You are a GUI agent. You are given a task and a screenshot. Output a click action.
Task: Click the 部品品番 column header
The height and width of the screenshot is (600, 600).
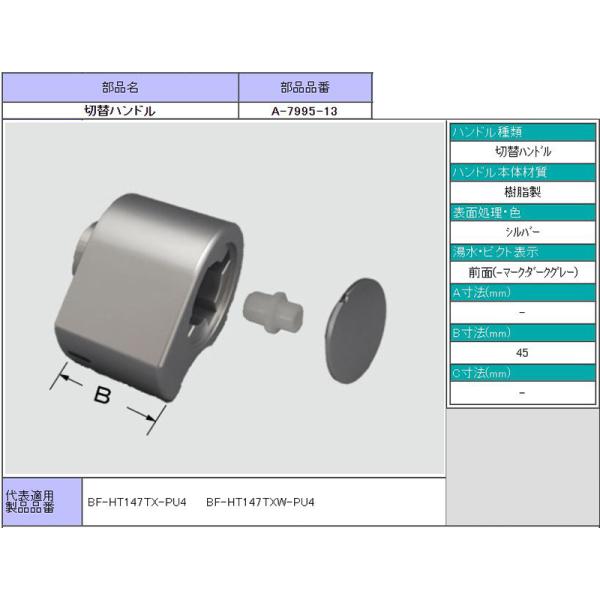click(x=304, y=87)
